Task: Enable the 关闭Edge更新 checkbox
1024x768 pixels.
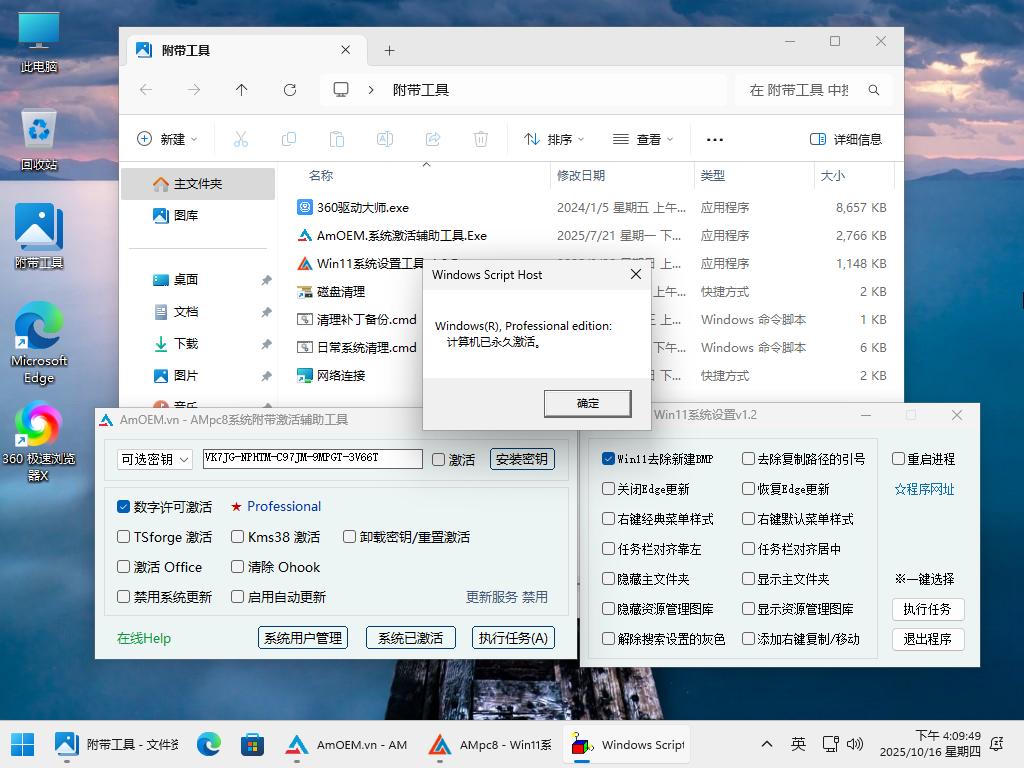Action: click(x=608, y=489)
